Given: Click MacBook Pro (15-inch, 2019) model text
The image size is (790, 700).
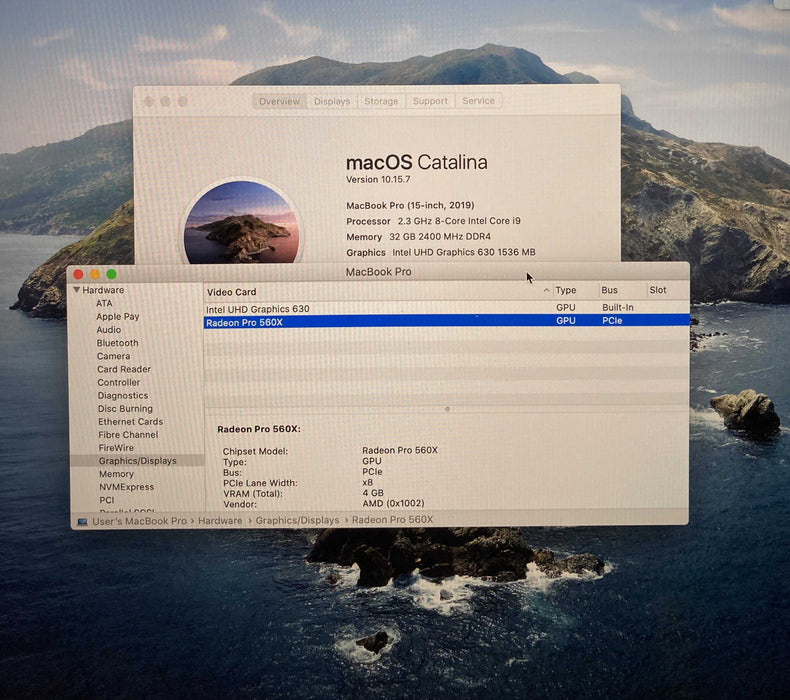Looking at the screenshot, I should [410, 206].
